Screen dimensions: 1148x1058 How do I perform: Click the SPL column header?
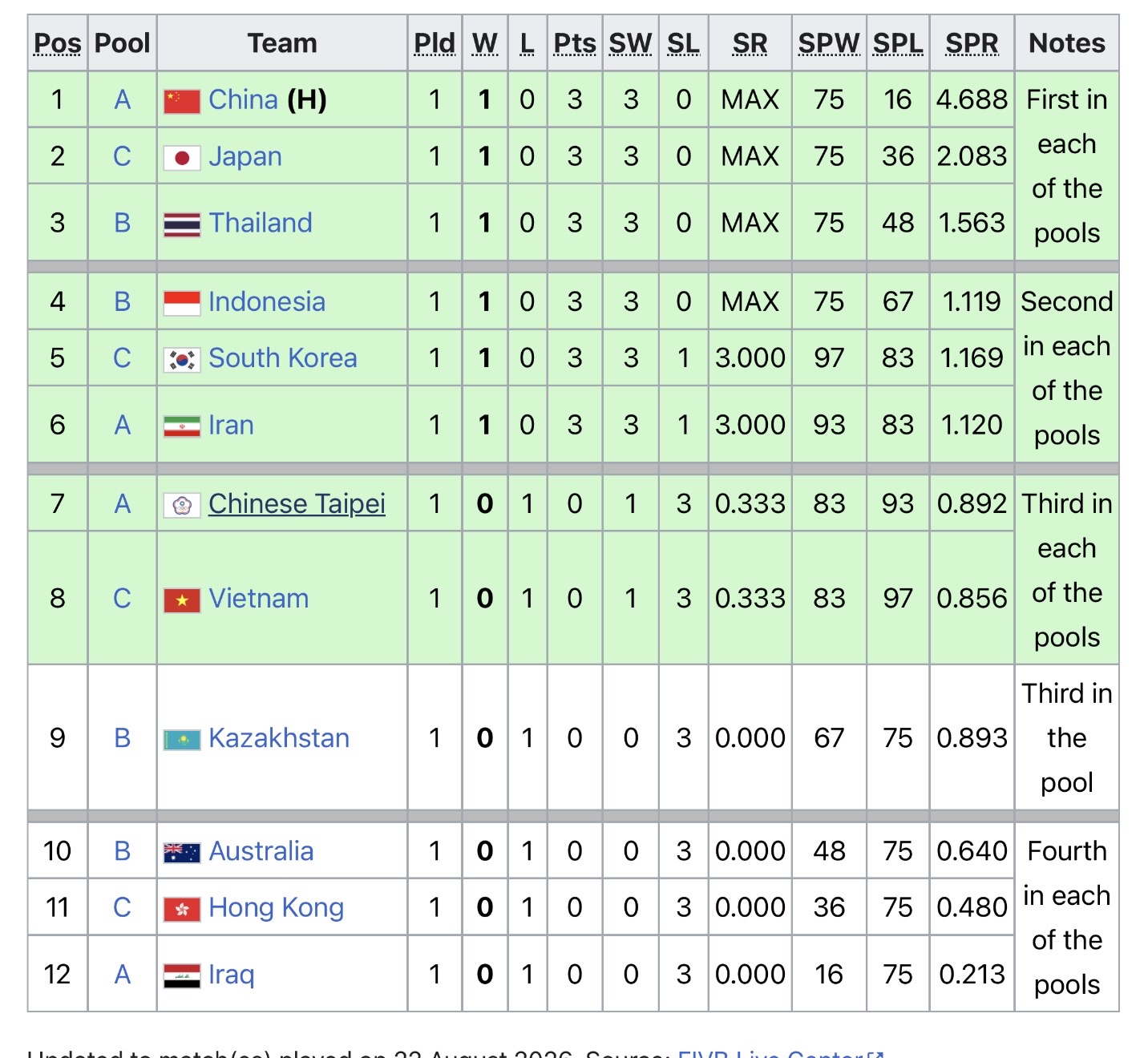(x=898, y=43)
